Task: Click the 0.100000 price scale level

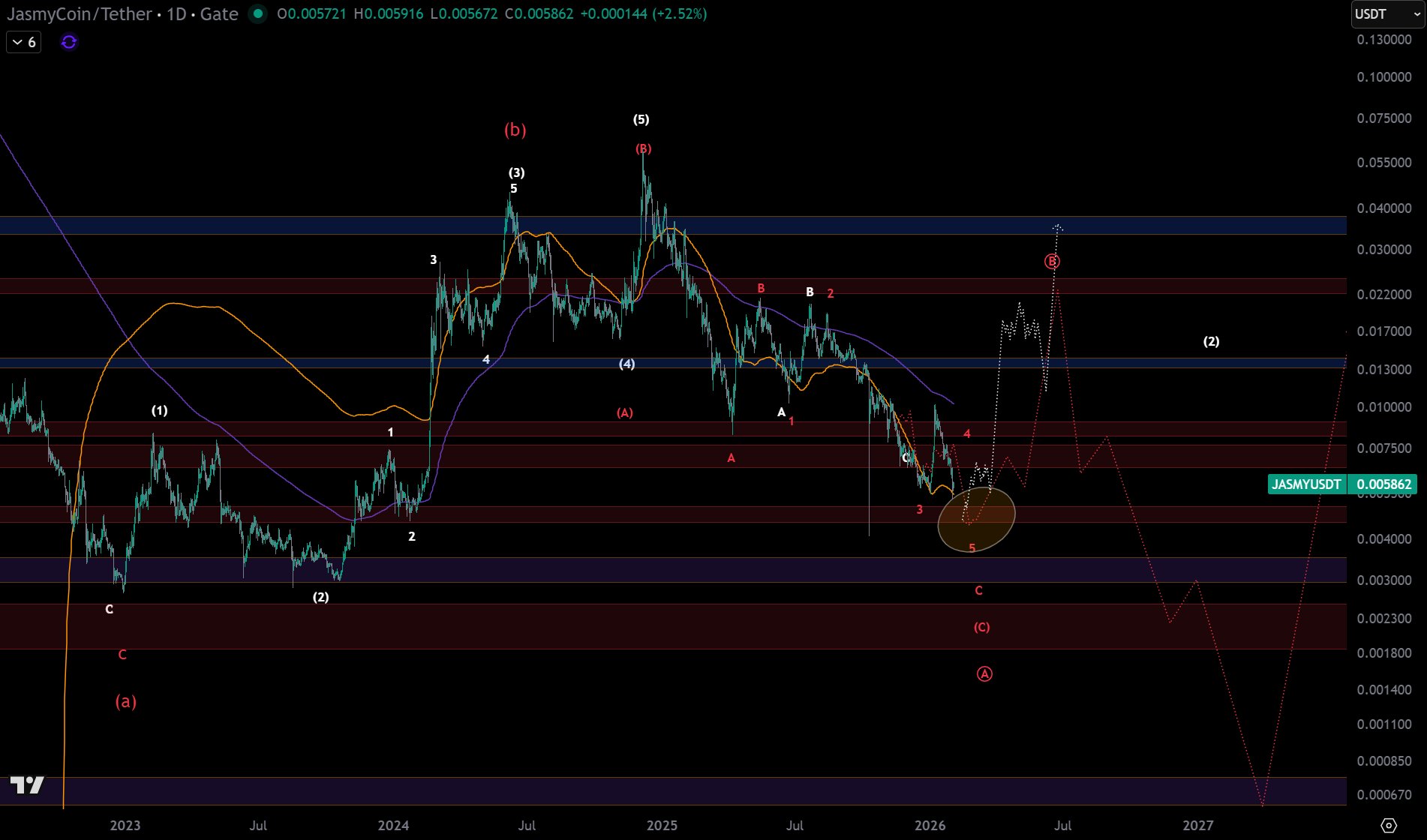Action: (x=1383, y=77)
